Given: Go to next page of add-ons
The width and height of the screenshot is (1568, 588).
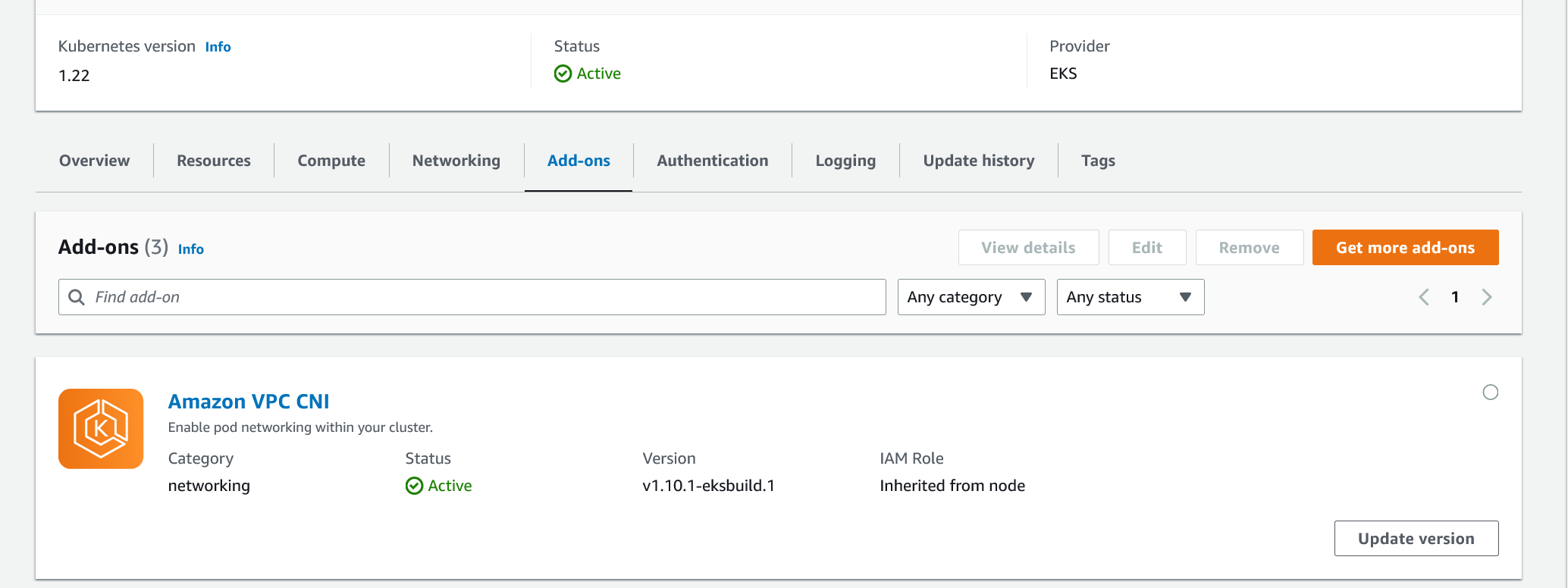Looking at the screenshot, I should coord(1487,297).
